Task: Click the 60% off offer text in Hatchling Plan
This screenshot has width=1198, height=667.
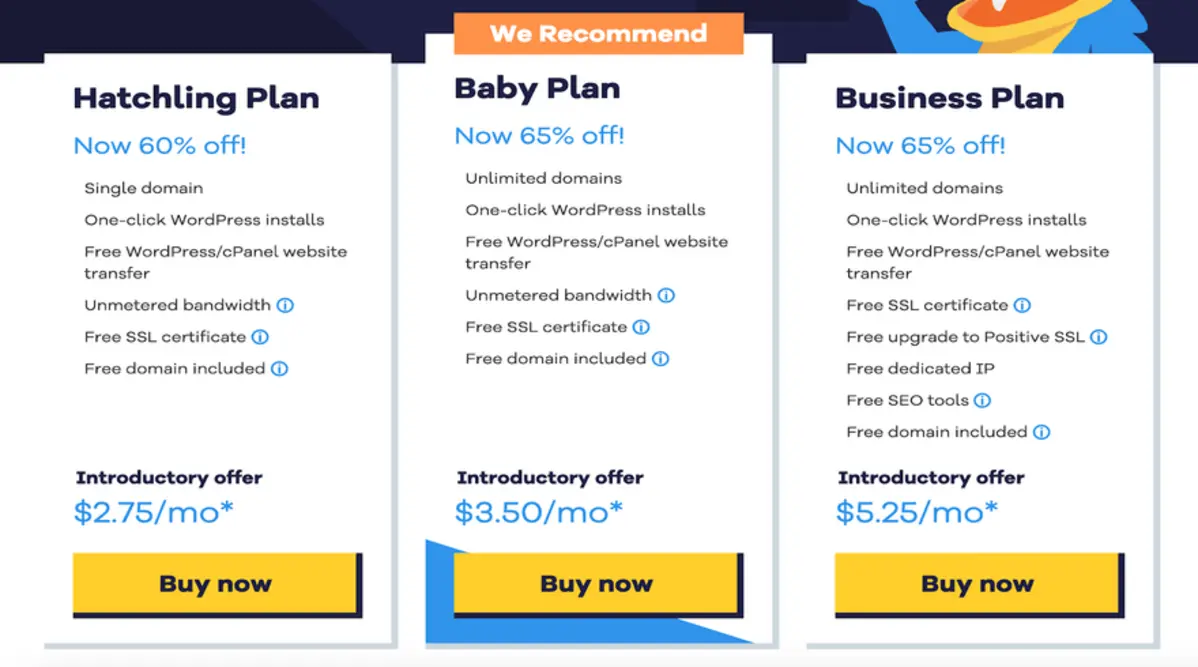Action: coord(158,146)
